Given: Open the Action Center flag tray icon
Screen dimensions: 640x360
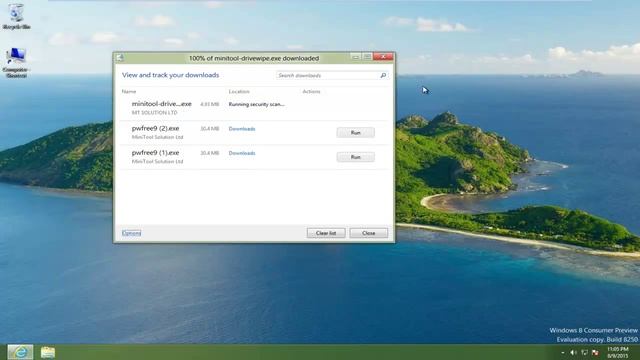Looking at the screenshot, I should pyautogui.click(x=595, y=352).
